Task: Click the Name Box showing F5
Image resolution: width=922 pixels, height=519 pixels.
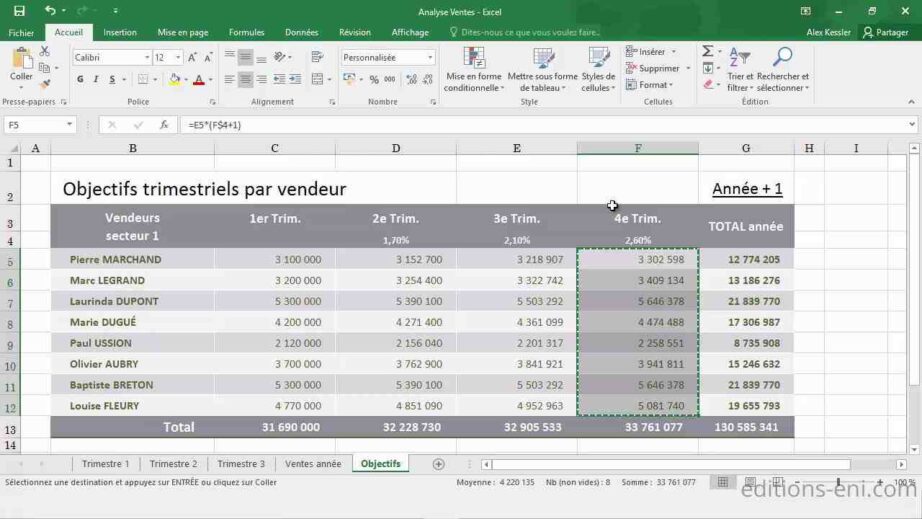Action: click(39, 125)
